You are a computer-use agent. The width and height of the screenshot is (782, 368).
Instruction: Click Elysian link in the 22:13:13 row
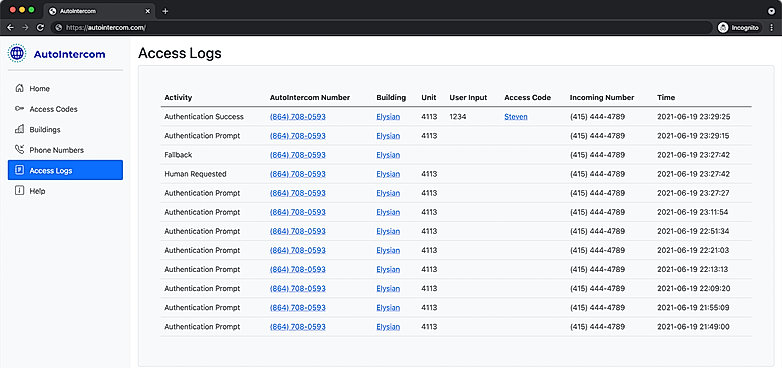388,269
